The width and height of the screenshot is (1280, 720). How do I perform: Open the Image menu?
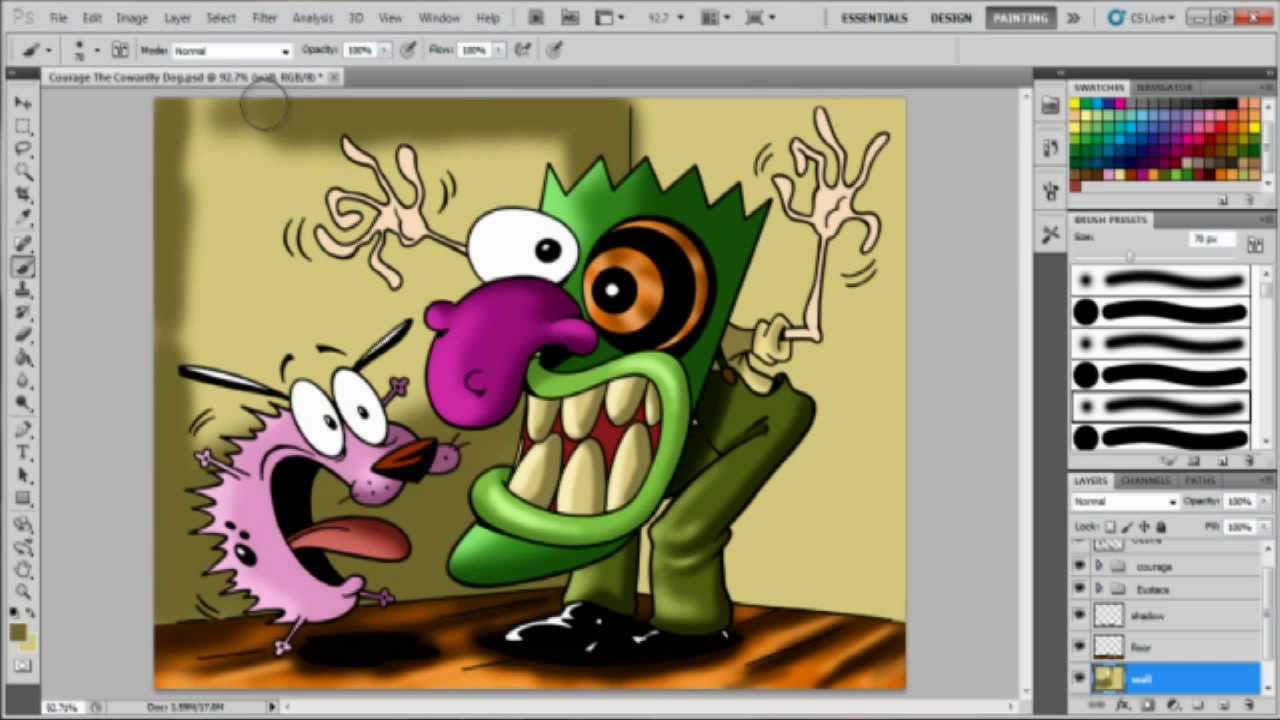pyautogui.click(x=131, y=18)
